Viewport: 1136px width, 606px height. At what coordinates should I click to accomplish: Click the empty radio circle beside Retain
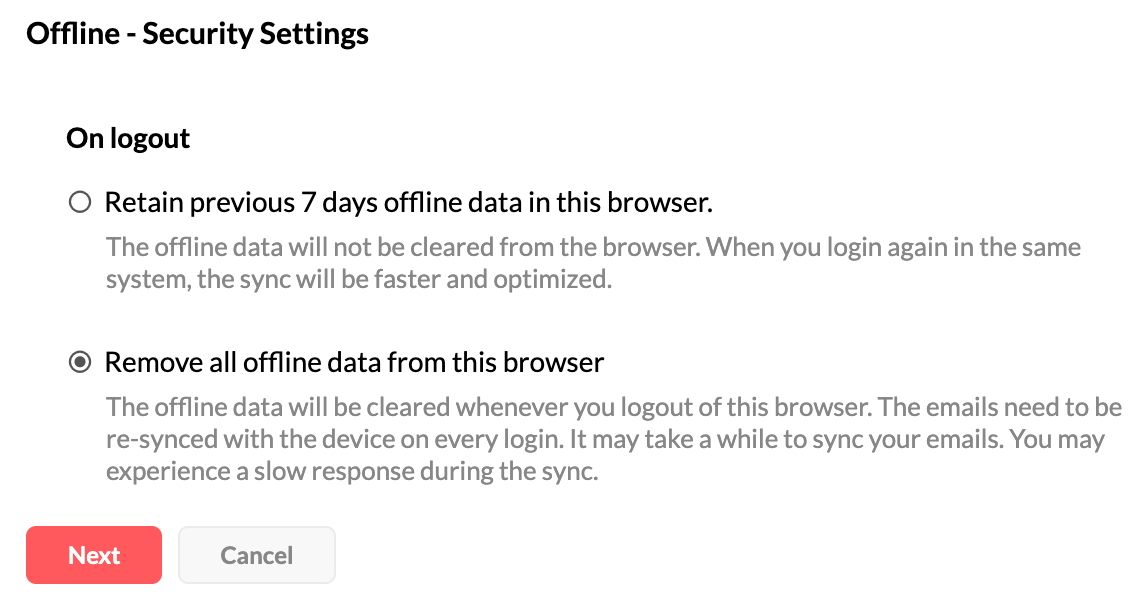pos(78,203)
